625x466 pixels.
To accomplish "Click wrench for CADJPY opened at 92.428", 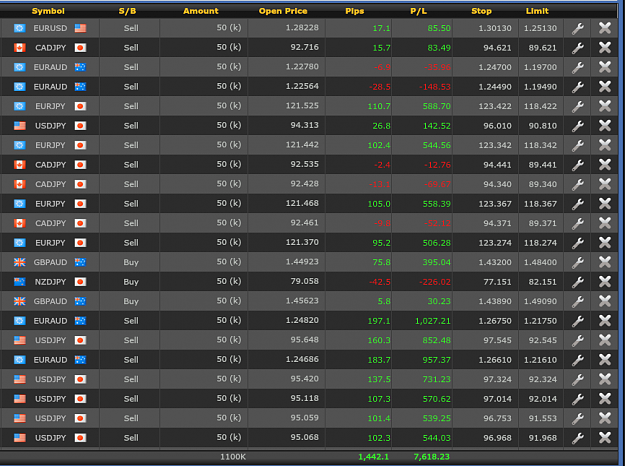I will pyautogui.click(x=578, y=185).
